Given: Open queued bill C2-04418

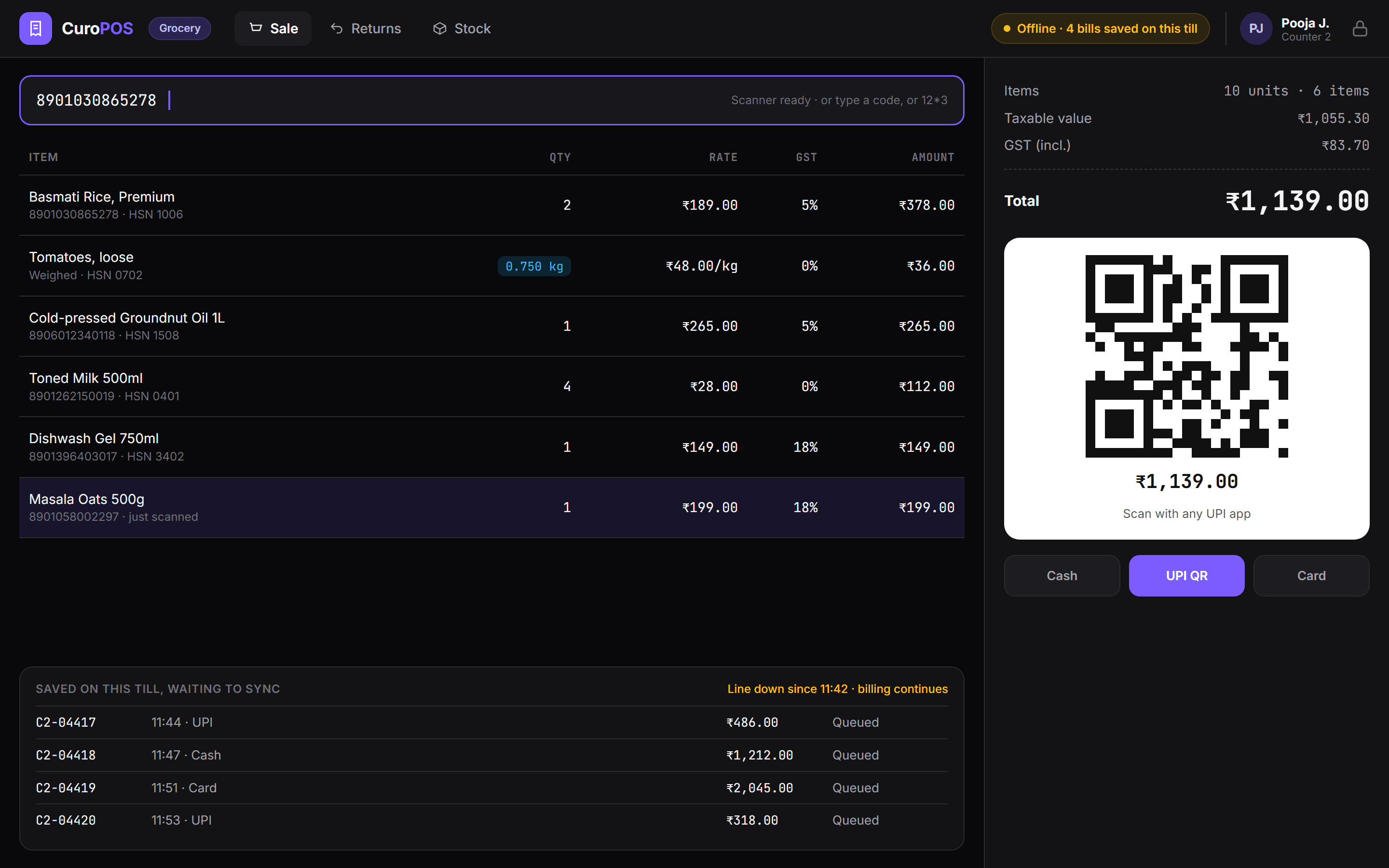Looking at the screenshot, I should point(492,755).
